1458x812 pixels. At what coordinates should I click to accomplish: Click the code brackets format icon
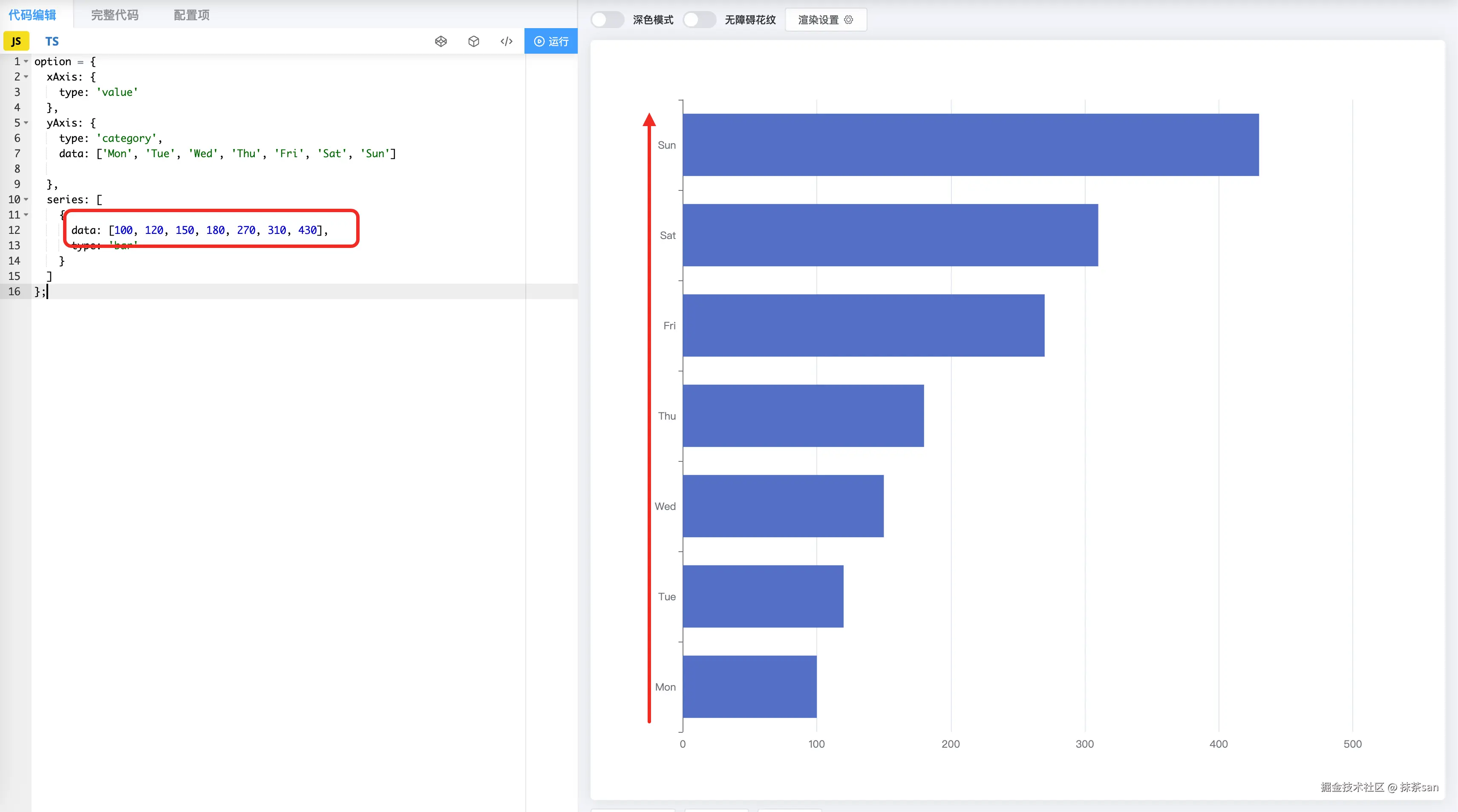507,41
